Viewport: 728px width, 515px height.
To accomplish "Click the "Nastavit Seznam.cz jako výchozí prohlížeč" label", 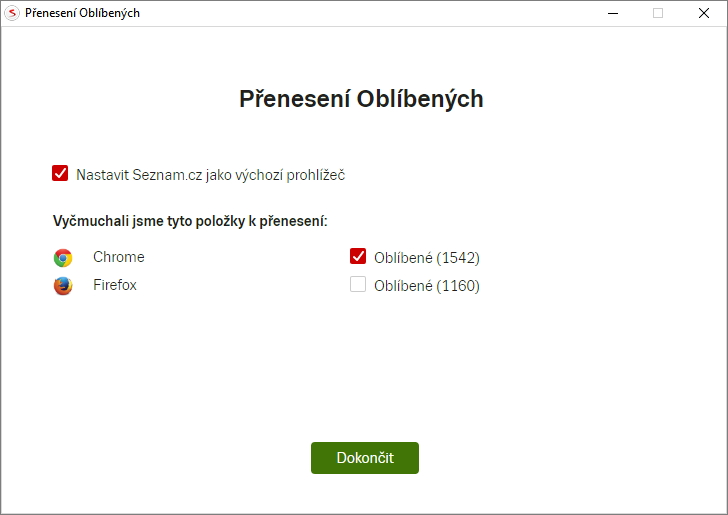I will click(x=210, y=175).
